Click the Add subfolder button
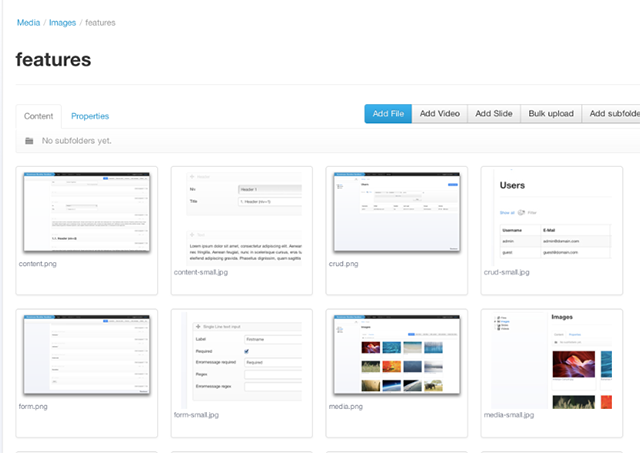Viewport: 640px width, 453px height. 611,113
